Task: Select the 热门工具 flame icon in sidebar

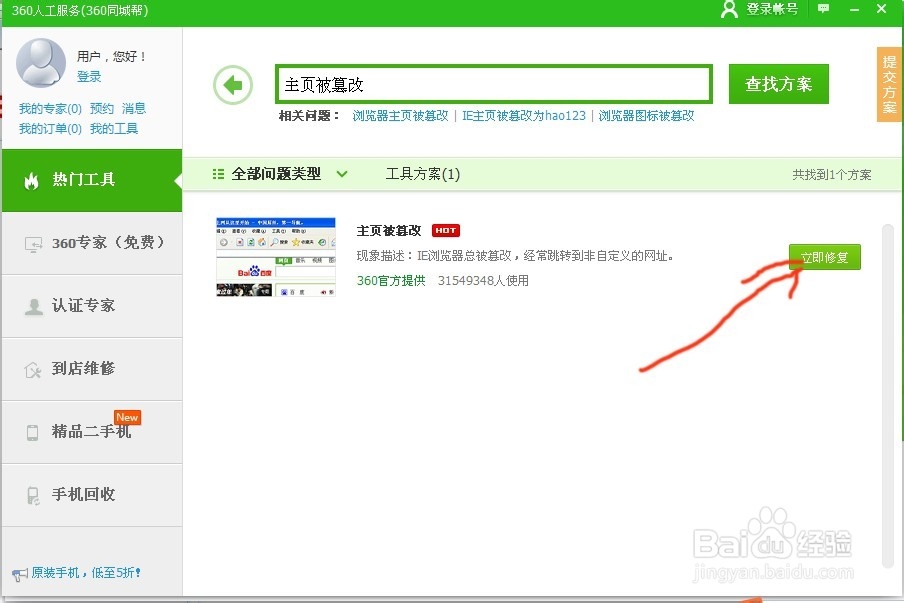Action: click(x=31, y=181)
